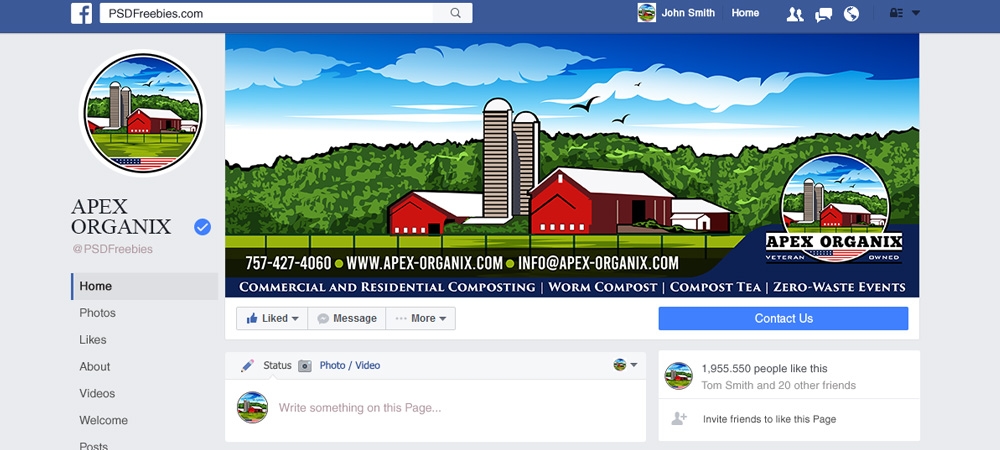1000x450 pixels.
Task: Open the account dropdown arrow in top bar
Action: 916,13
